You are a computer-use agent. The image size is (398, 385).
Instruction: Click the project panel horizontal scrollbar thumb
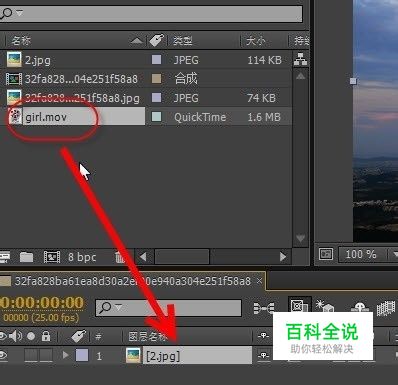(182, 257)
